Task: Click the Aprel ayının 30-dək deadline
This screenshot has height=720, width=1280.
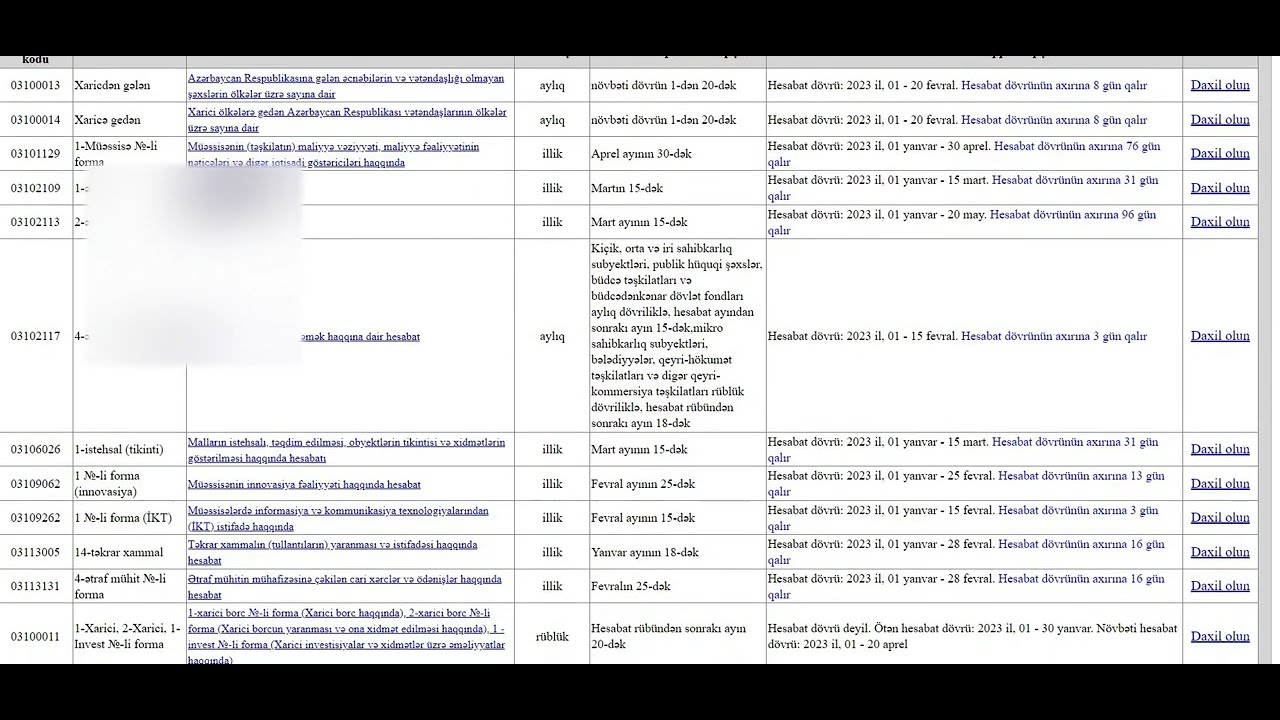Action: pos(641,153)
